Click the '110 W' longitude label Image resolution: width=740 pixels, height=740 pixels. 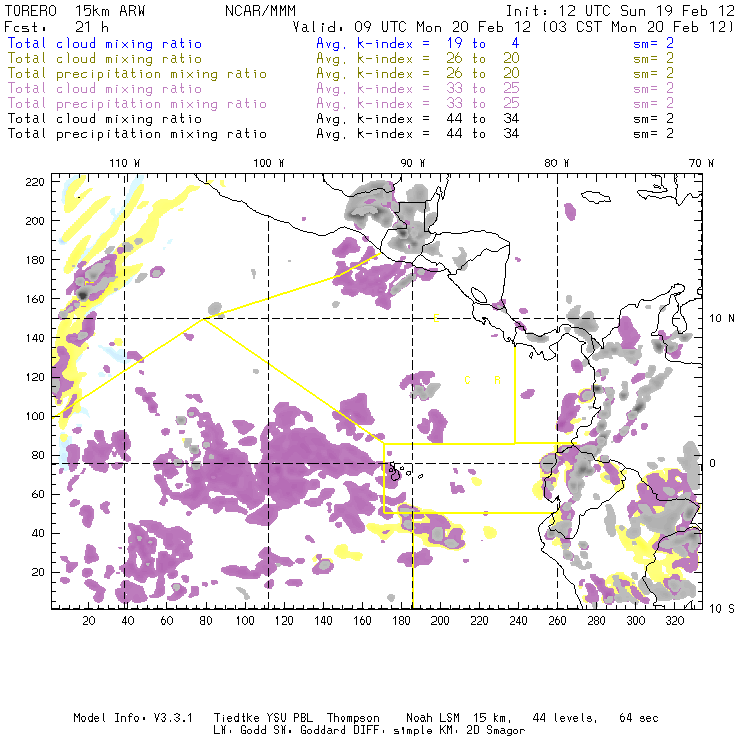(x=125, y=163)
